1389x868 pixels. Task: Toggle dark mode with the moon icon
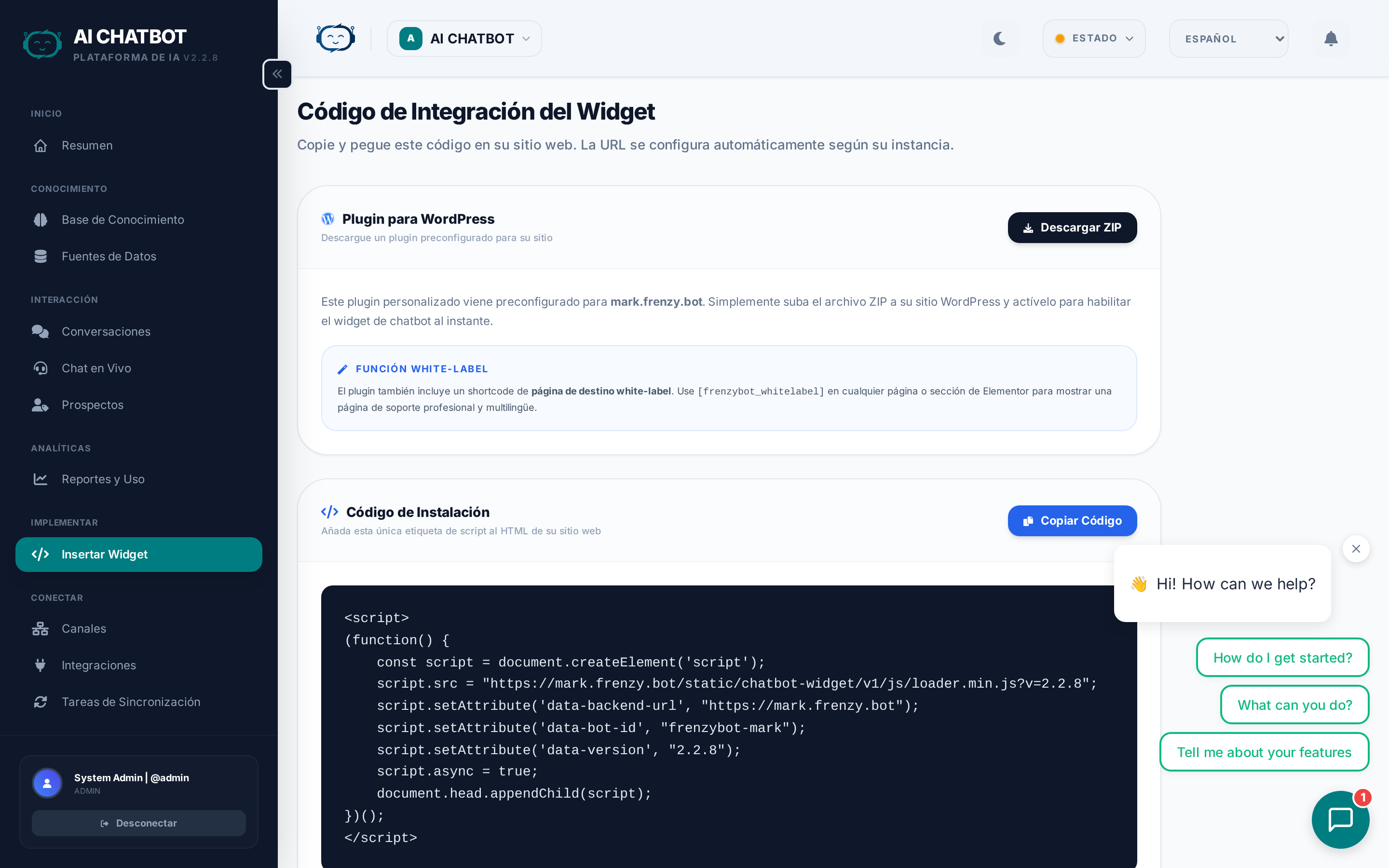coord(999,39)
